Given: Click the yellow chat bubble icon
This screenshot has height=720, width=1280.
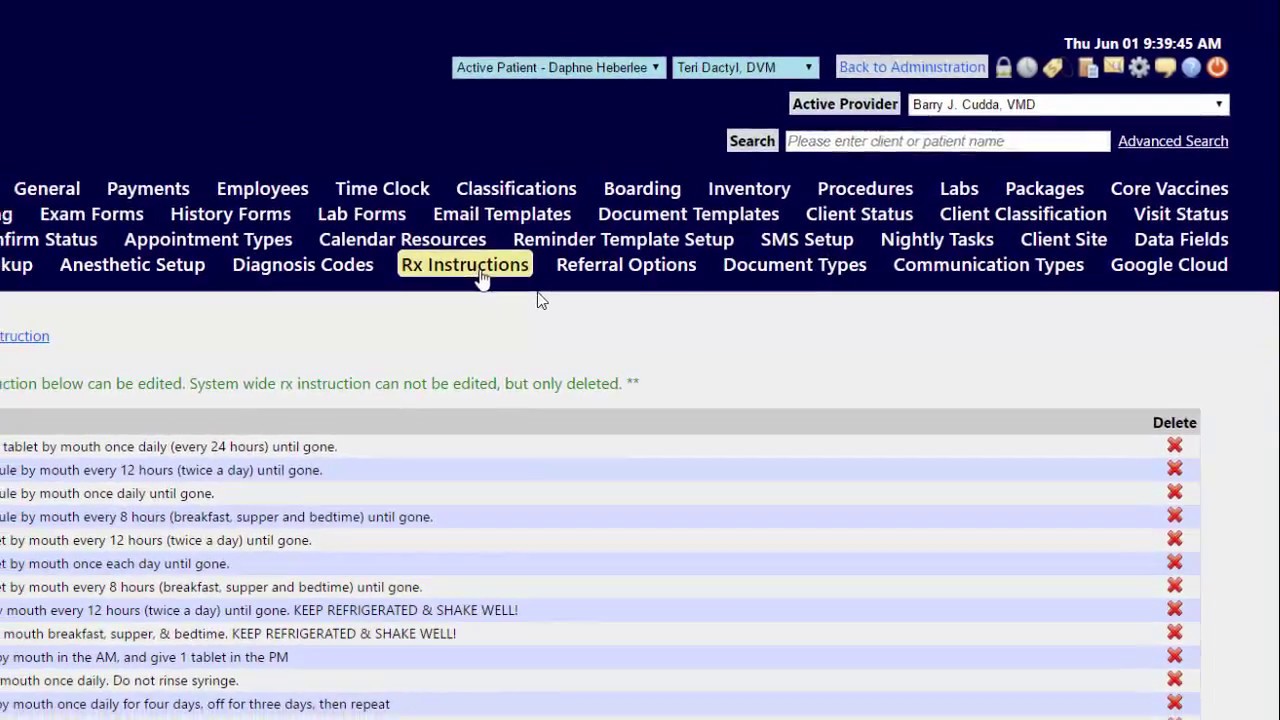Looking at the screenshot, I should pos(1165,68).
